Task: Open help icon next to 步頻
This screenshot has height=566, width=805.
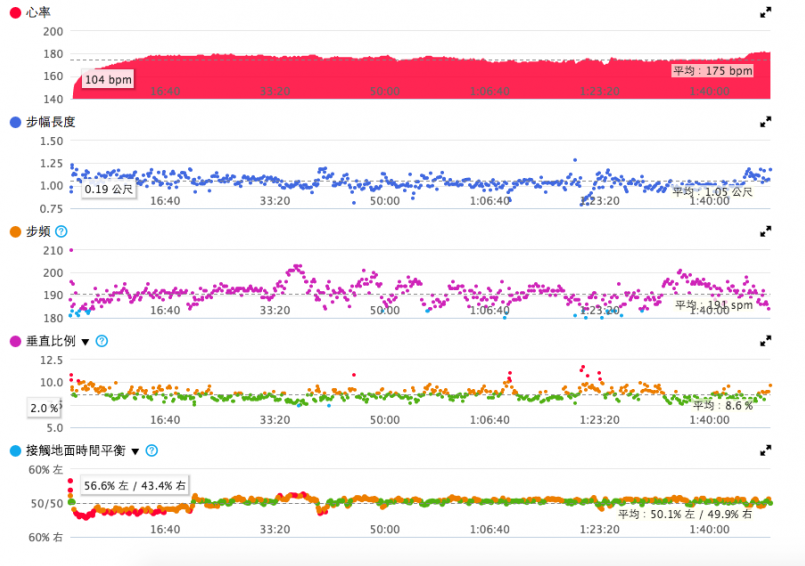Action: coord(61,231)
